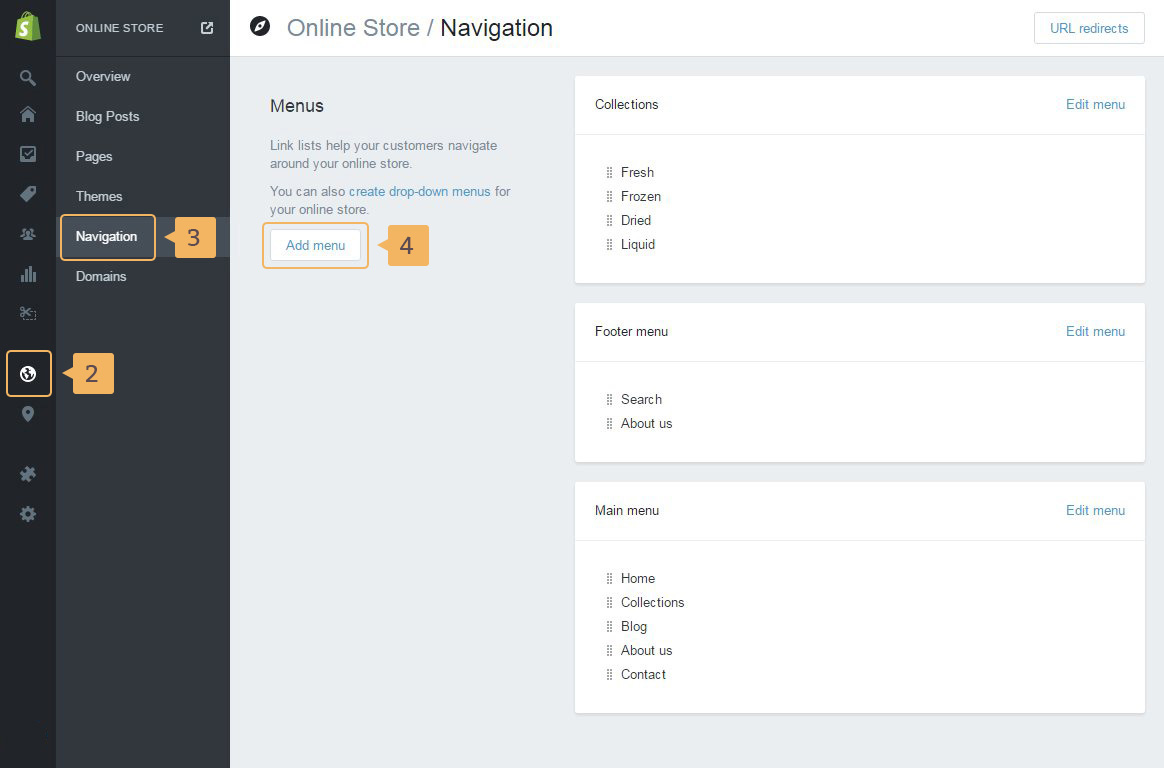
Task: Click the URL redirects button
Action: (x=1088, y=28)
